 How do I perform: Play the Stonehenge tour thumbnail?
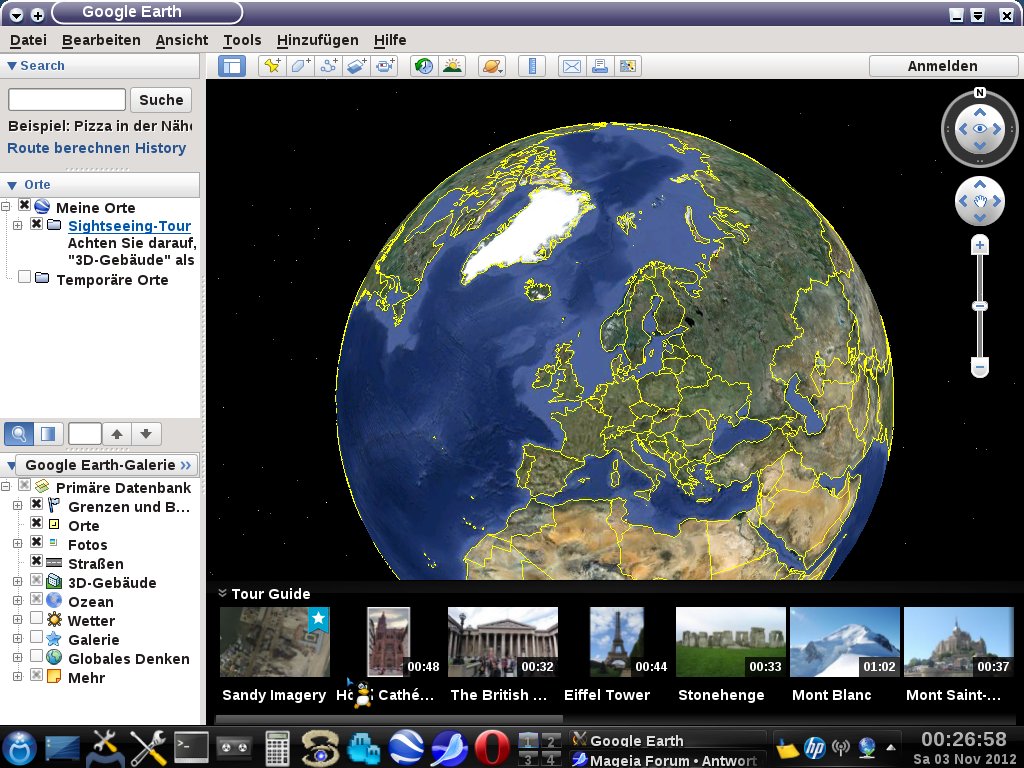(729, 642)
